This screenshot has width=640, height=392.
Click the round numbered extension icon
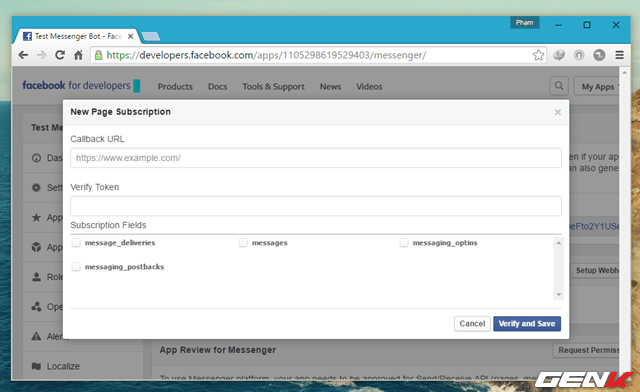coord(599,55)
